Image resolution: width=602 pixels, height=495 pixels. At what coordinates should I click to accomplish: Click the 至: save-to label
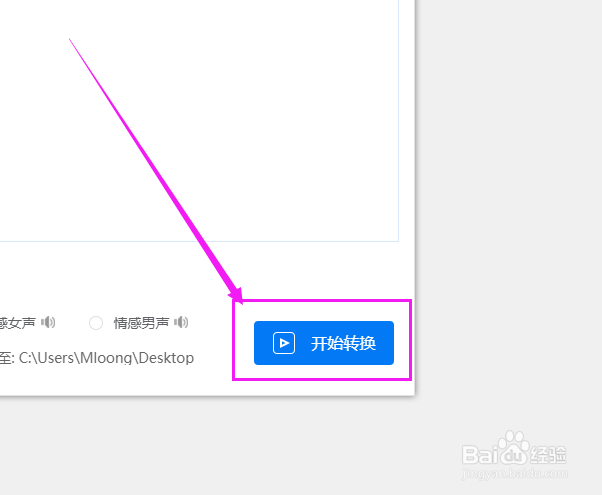[7, 358]
